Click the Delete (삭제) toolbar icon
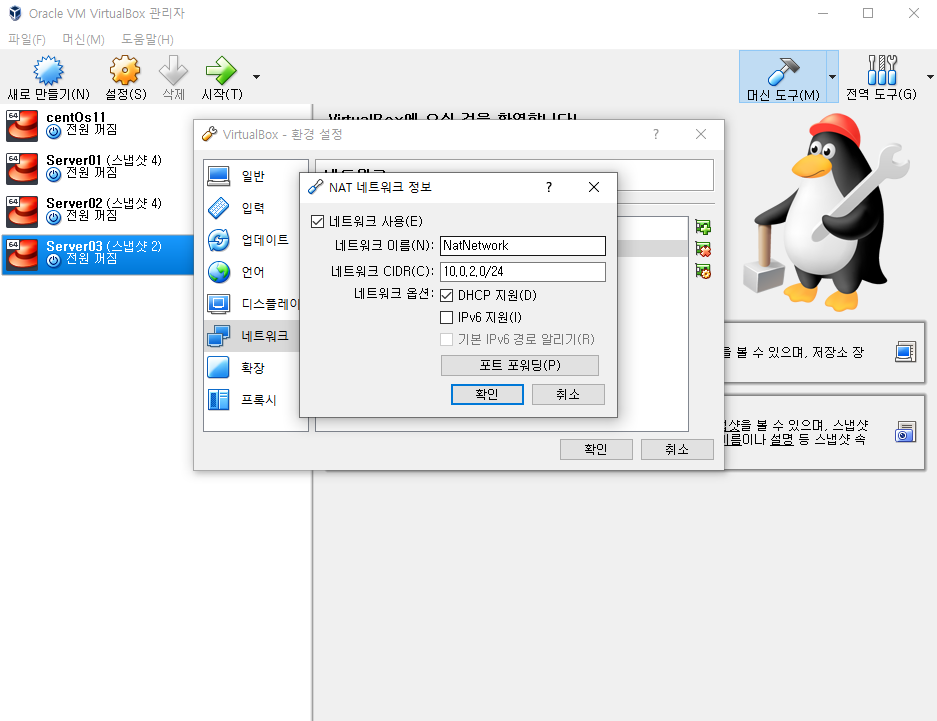937x721 pixels. point(173,70)
